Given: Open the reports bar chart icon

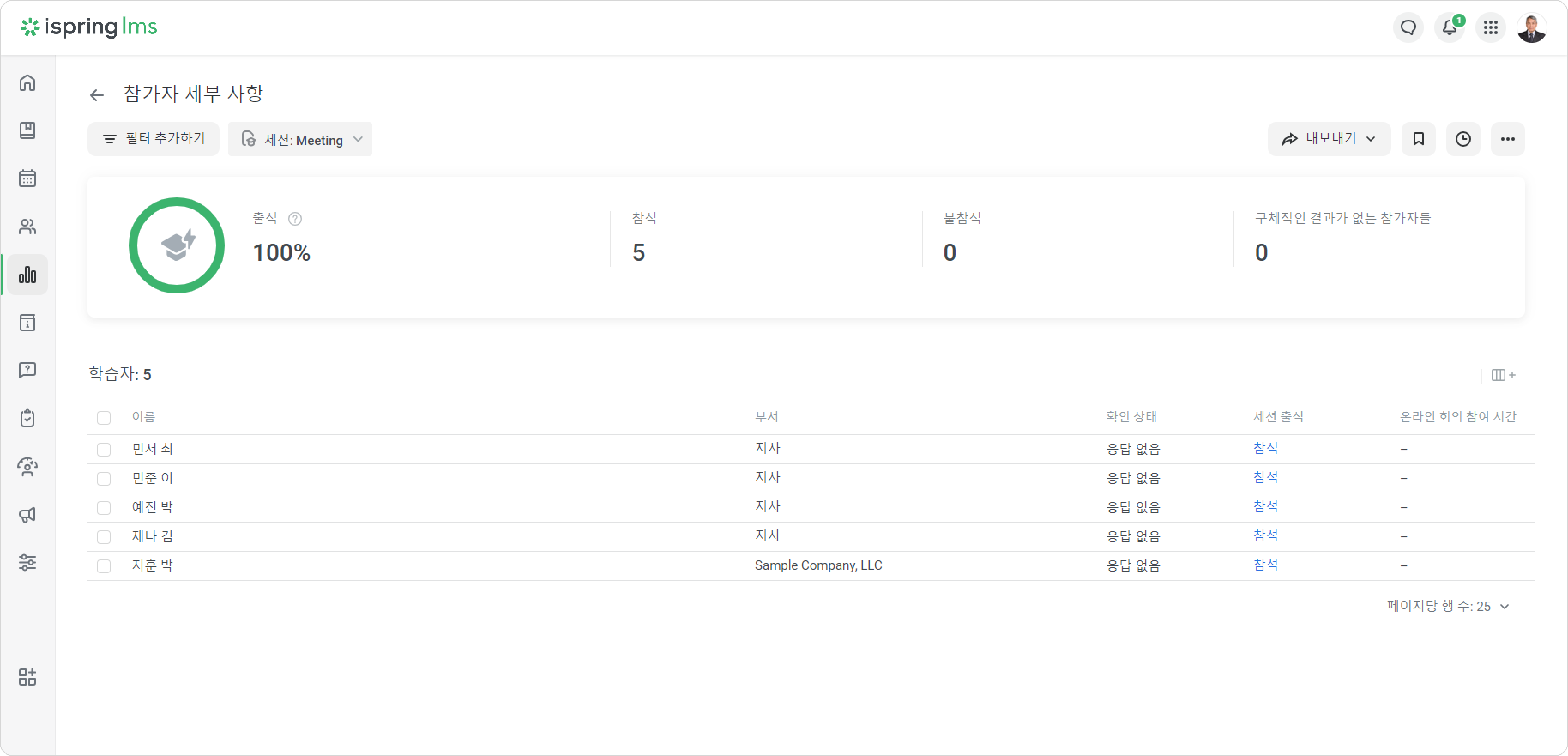Looking at the screenshot, I should [27, 275].
